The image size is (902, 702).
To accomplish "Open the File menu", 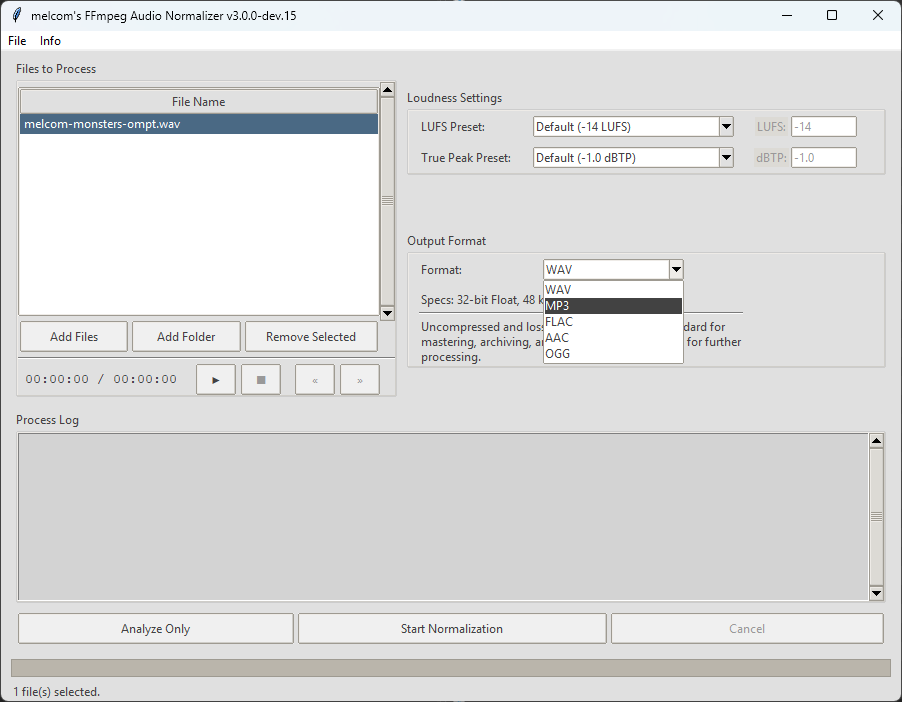I will (17, 41).
